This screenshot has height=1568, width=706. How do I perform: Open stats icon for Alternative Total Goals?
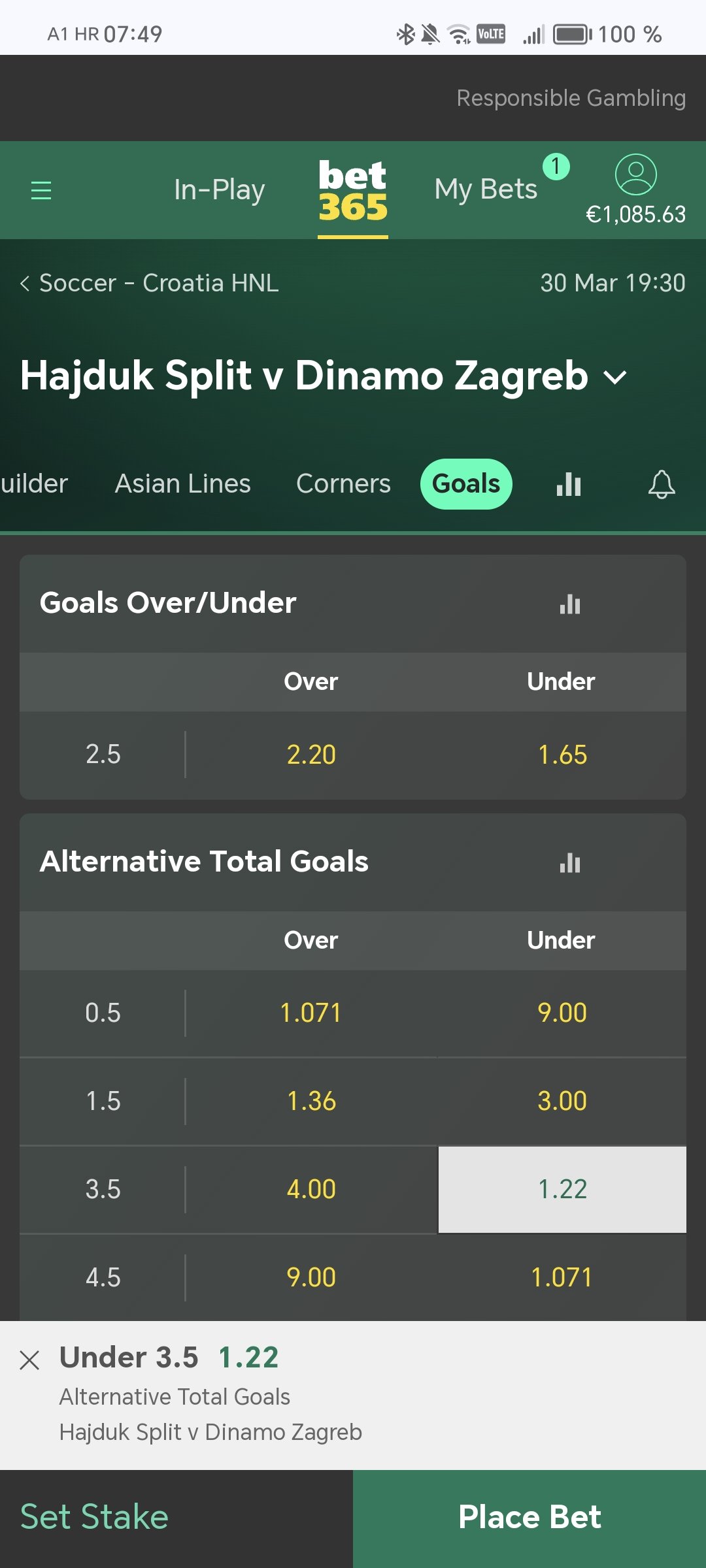[570, 862]
